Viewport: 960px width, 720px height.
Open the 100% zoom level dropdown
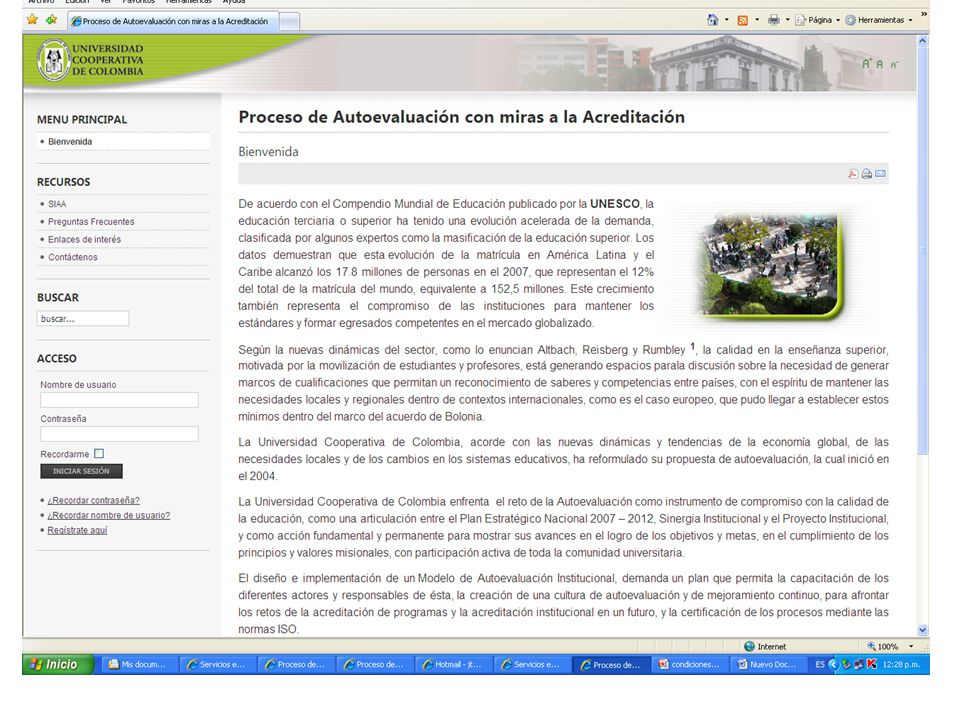[911, 647]
